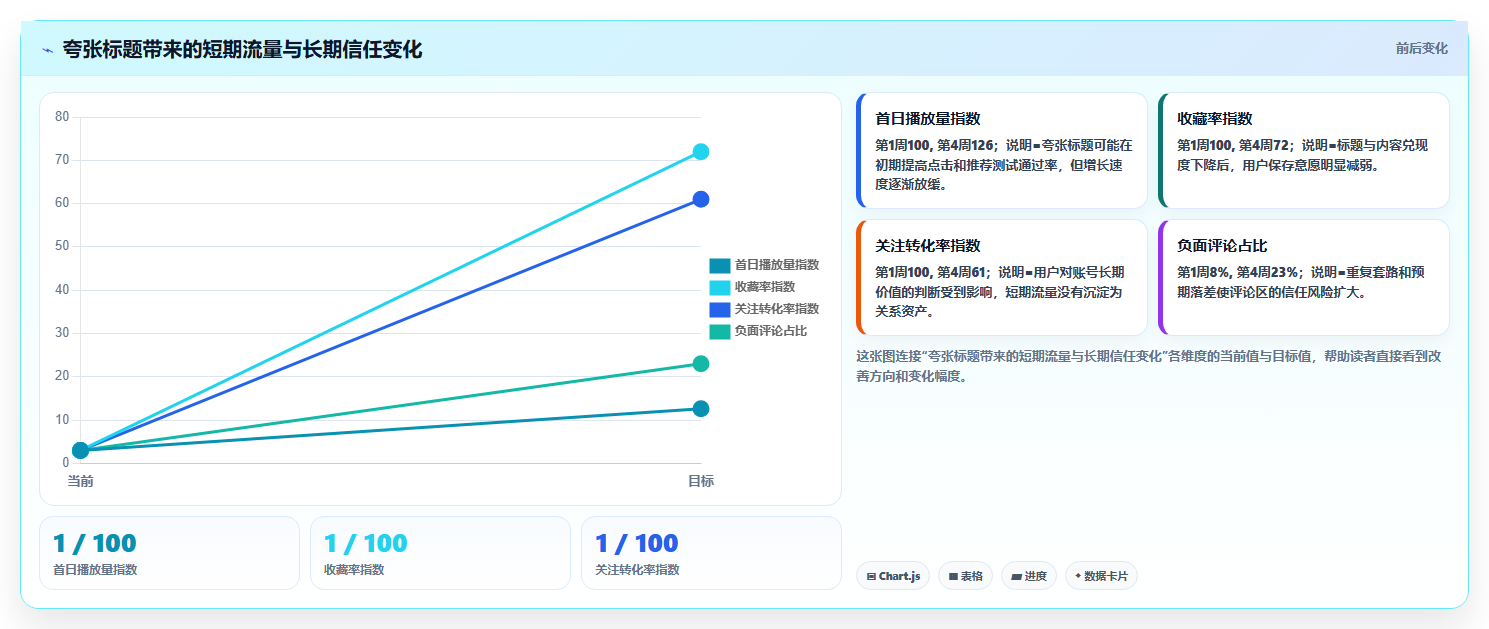Click the 表格 chip icon
Image resolution: width=1489 pixels, height=629 pixels.
[x=953, y=577]
